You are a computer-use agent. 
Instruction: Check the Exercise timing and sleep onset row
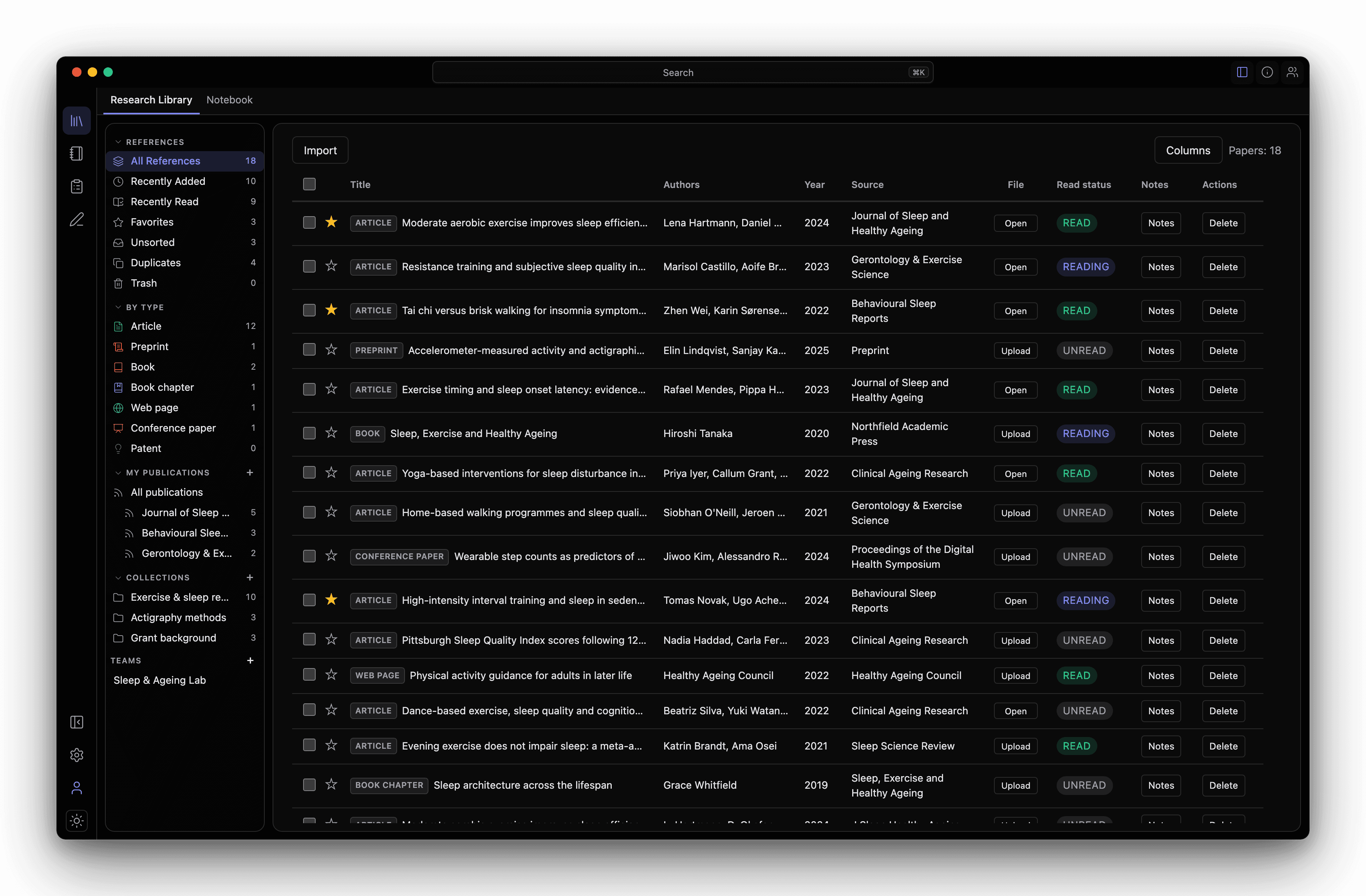(x=309, y=389)
